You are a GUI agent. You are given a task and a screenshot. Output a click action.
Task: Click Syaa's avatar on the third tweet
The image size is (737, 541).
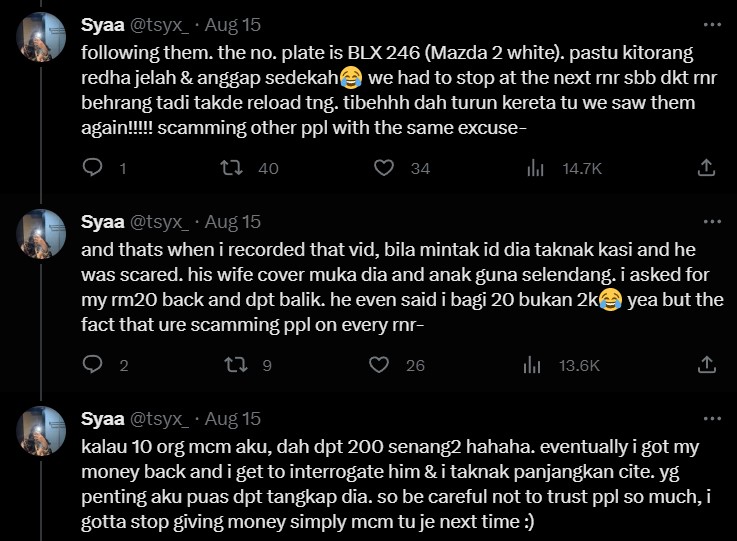click(x=43, y=434)
